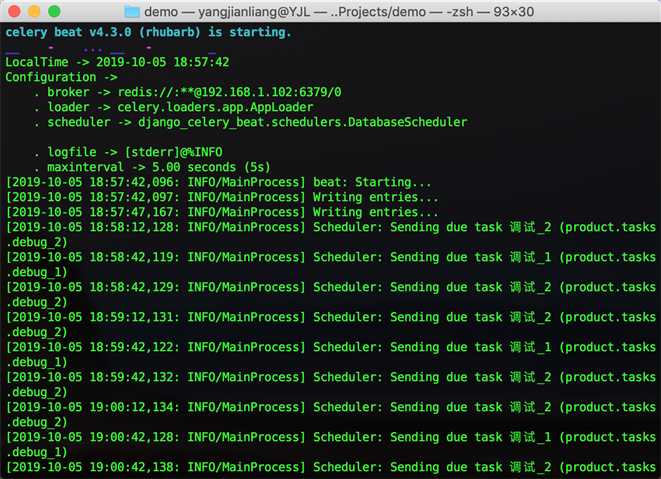
Task: Click 'Writing entries...' log at 18:57:47,167
Action: pyautogui.click(x=222, y=212)
